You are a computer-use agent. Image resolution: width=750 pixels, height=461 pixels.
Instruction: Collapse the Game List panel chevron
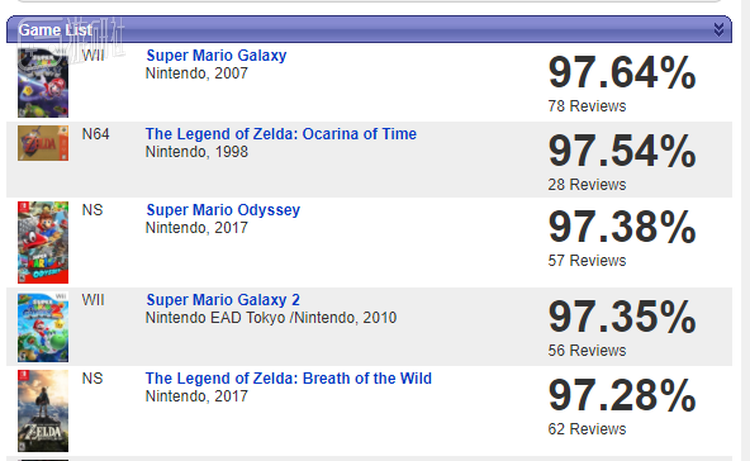pos(718,29)
